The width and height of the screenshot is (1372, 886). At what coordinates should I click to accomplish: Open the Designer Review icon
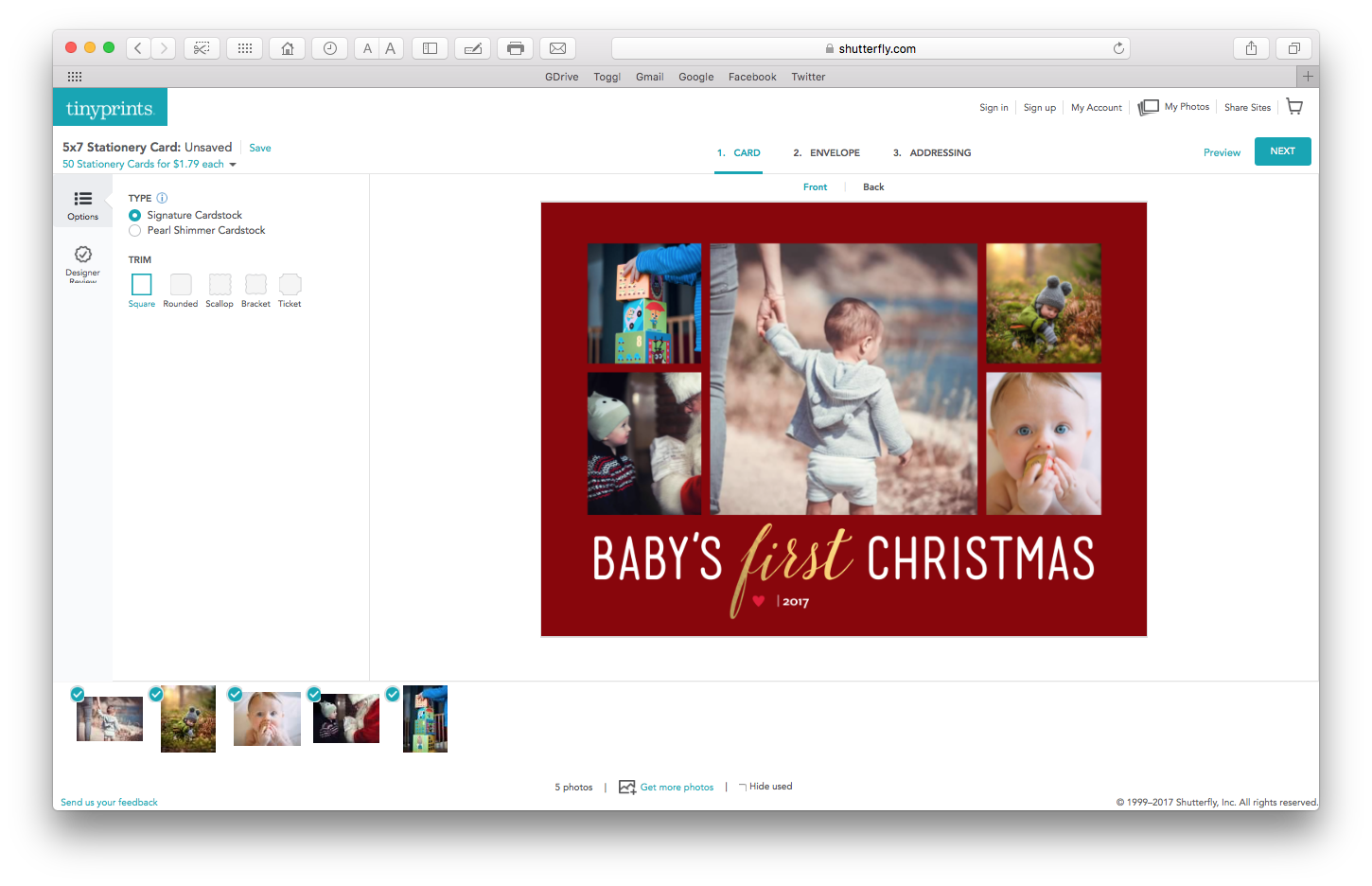83,263
